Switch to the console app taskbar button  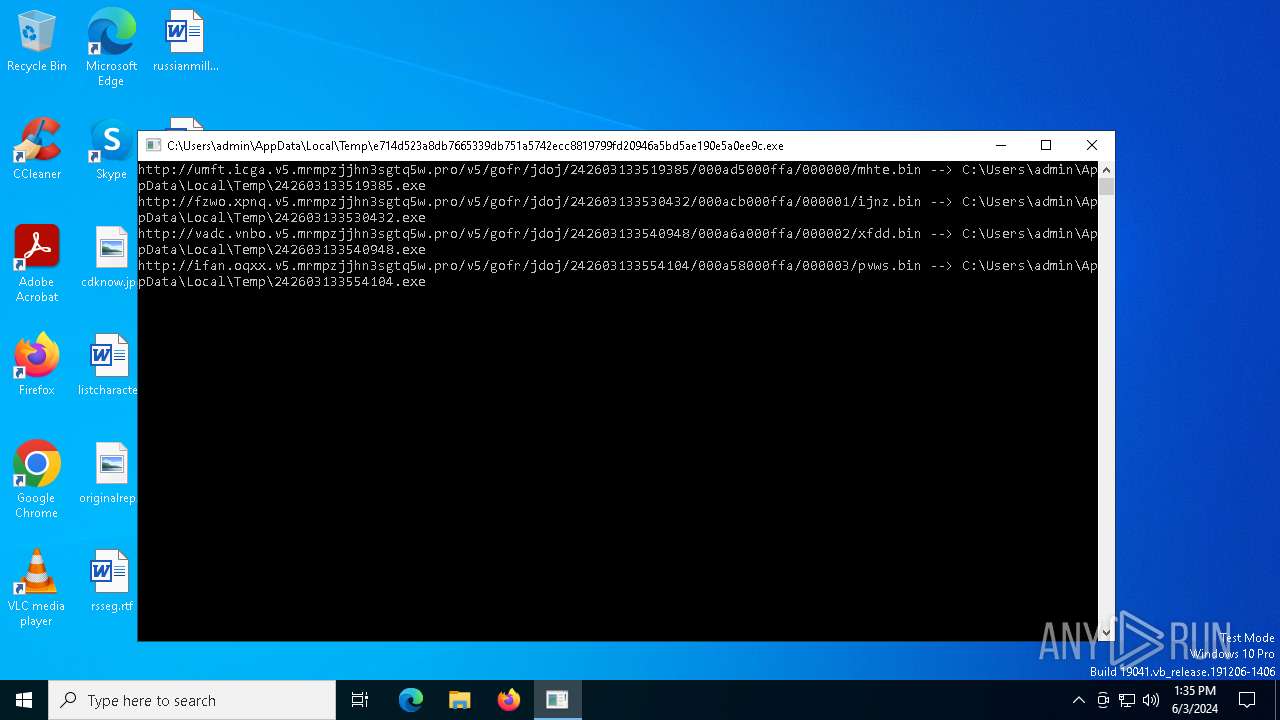(x=557, y=700)
